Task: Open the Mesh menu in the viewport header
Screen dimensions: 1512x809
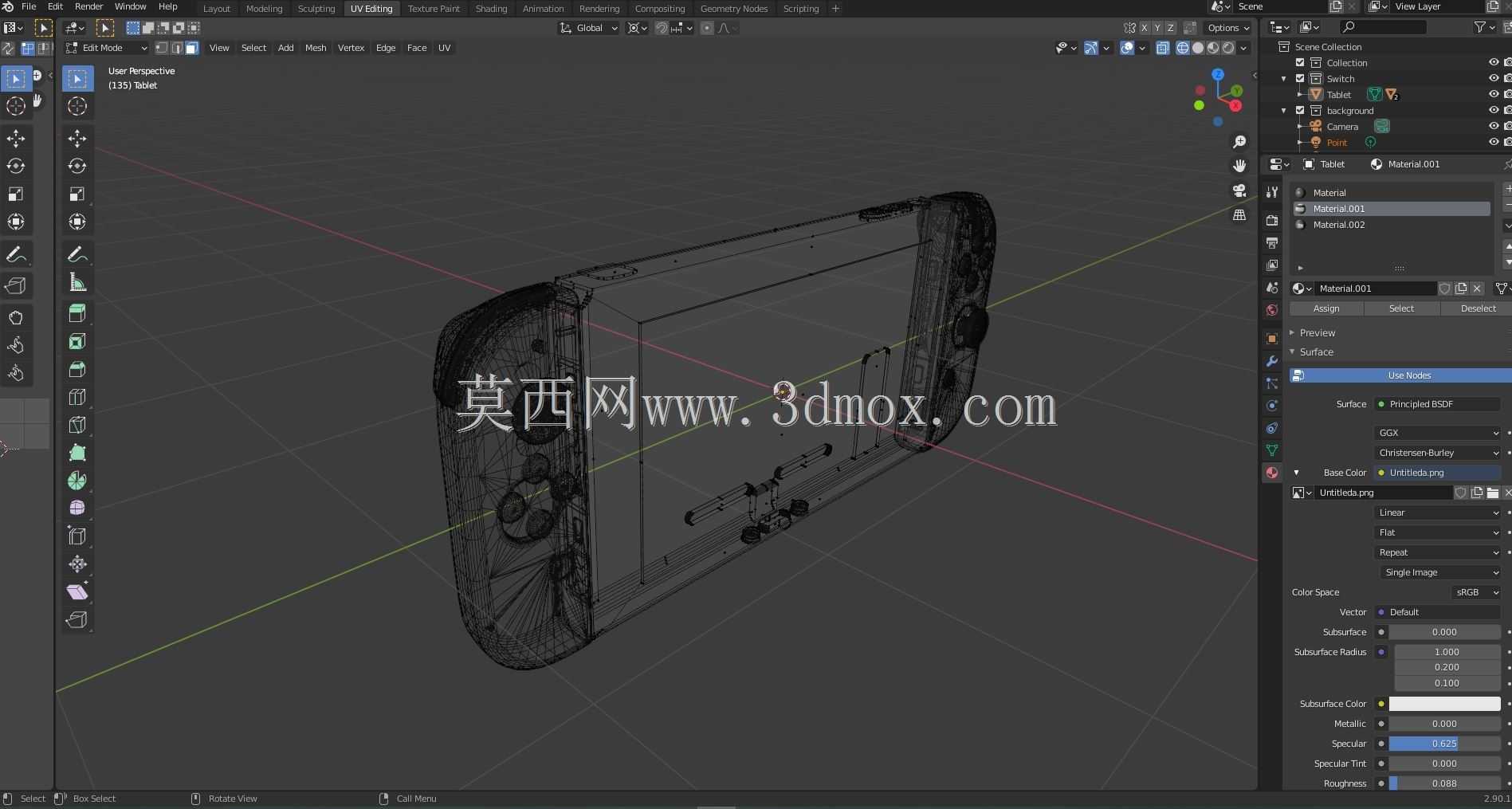Action: point(316,48)
